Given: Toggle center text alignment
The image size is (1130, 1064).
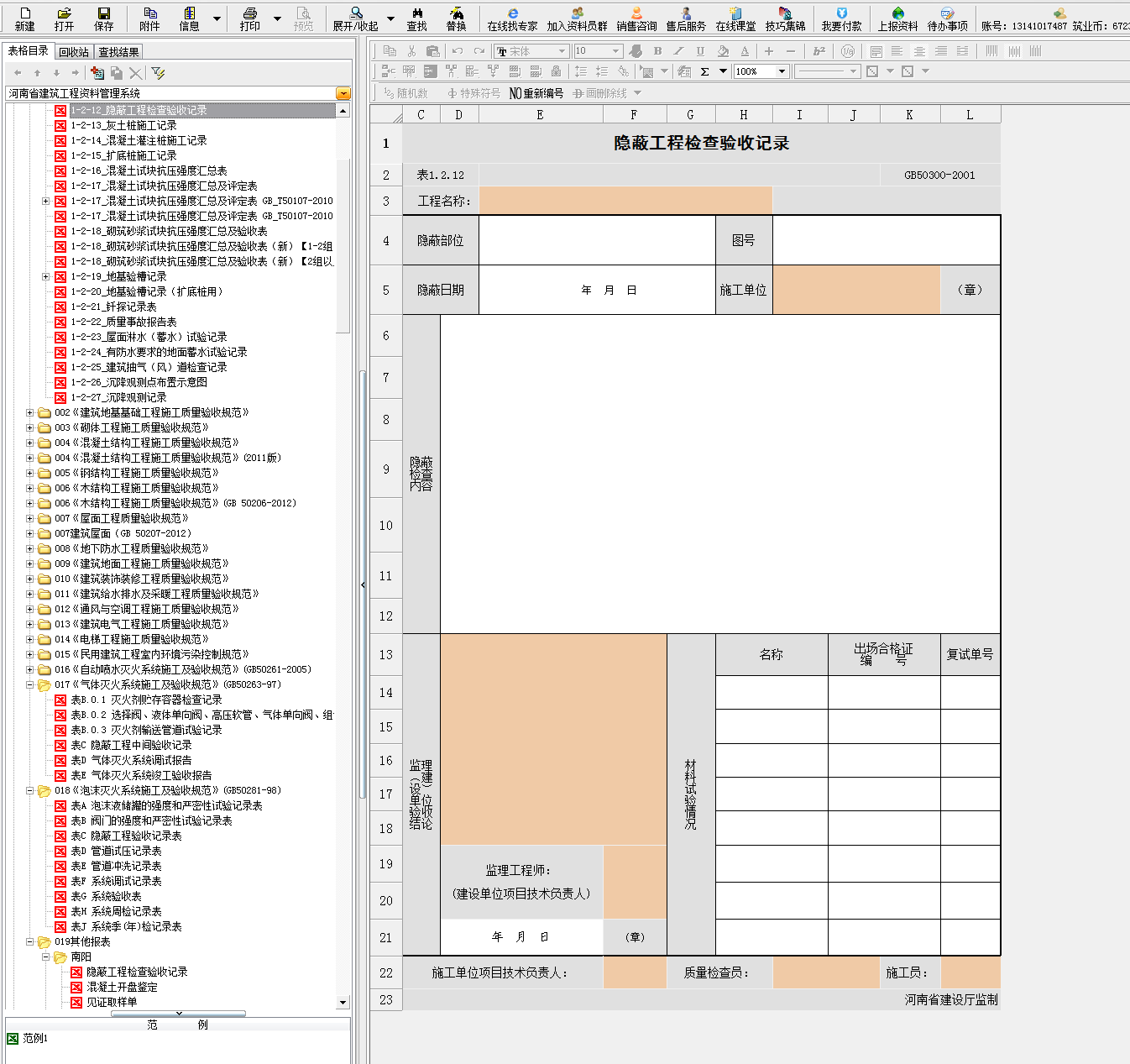Looking at the screenshot, I should coord(919,51).
